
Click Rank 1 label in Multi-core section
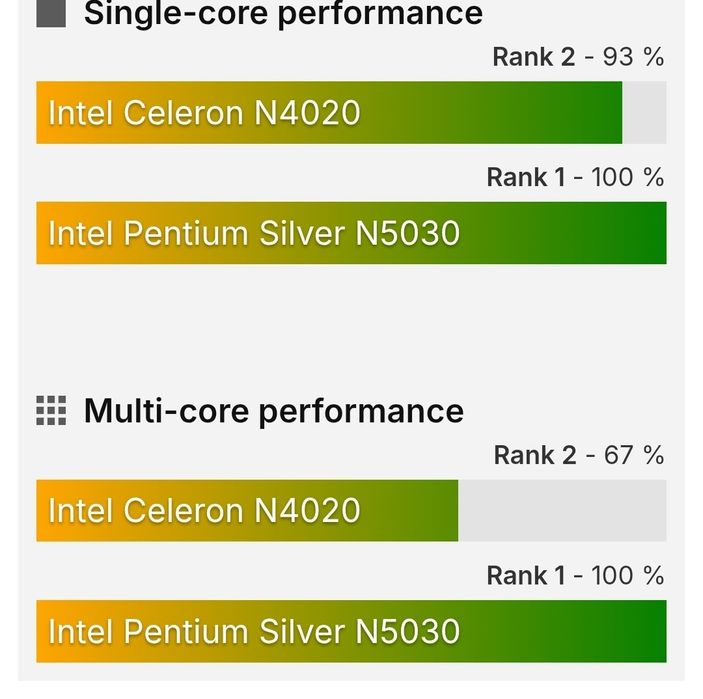click(525, 575)
